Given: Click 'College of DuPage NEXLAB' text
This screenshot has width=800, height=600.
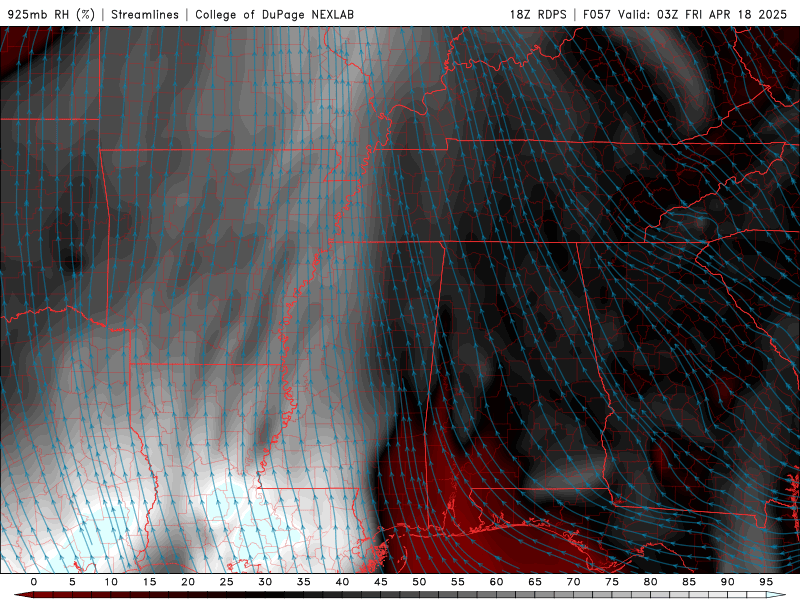Looking at the screenshot, I should 274,14.
